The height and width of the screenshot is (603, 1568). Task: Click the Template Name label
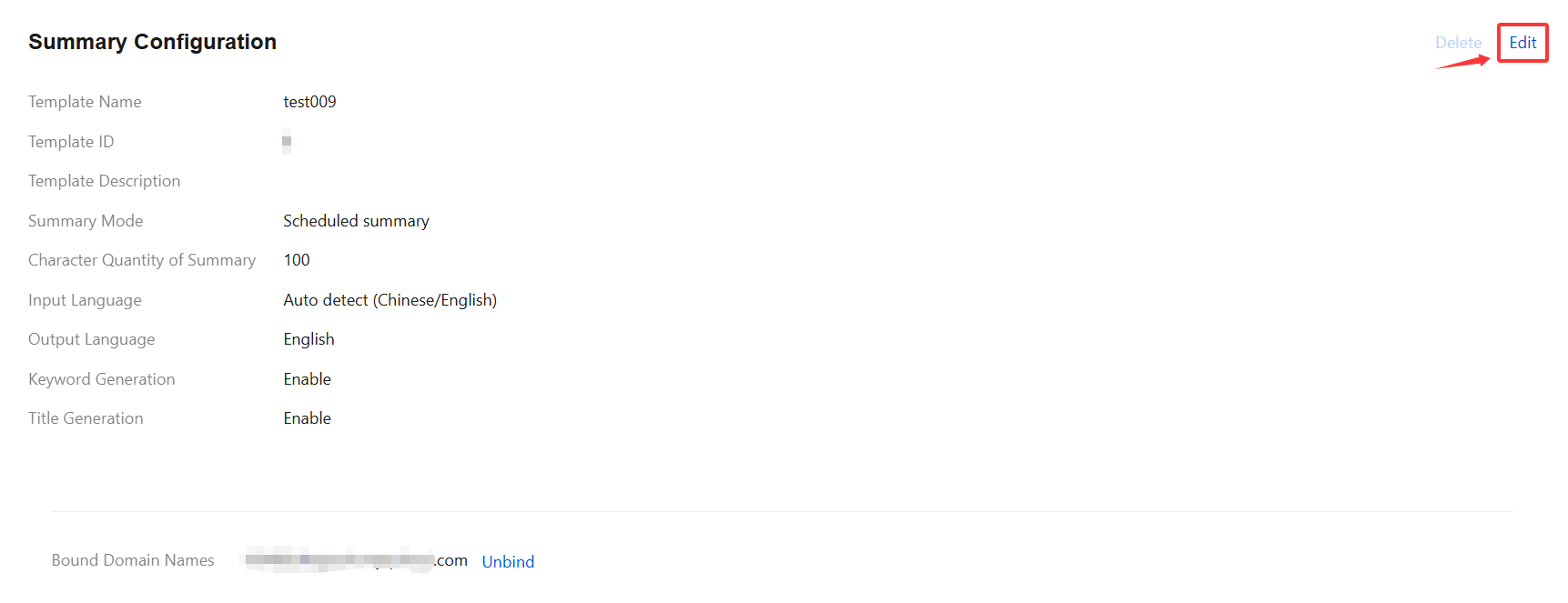pos(85,102)
